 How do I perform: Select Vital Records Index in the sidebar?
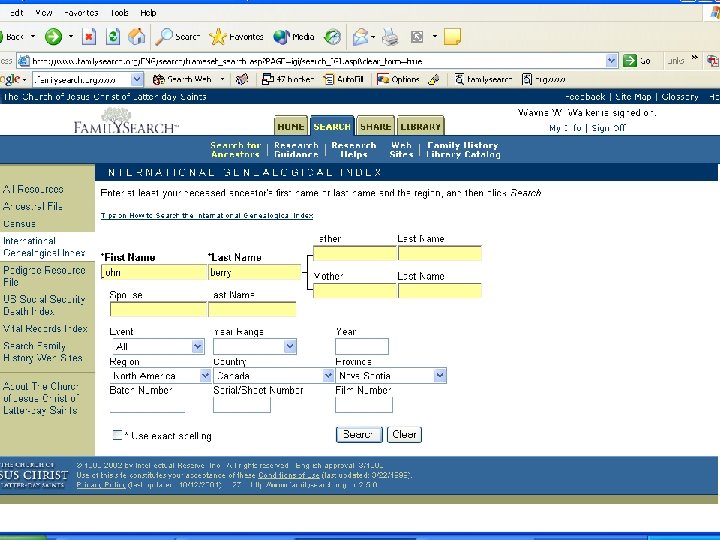click(x=45, y=329)
